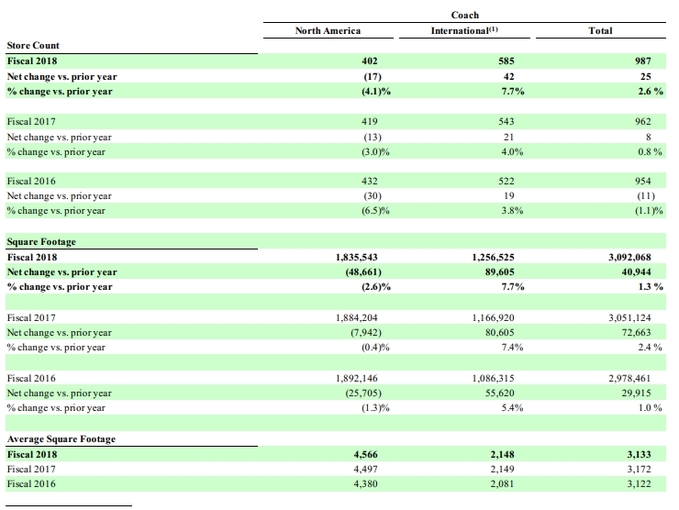Click the 5.4% change value
The image size is (679, 510).
click(512, 408)
